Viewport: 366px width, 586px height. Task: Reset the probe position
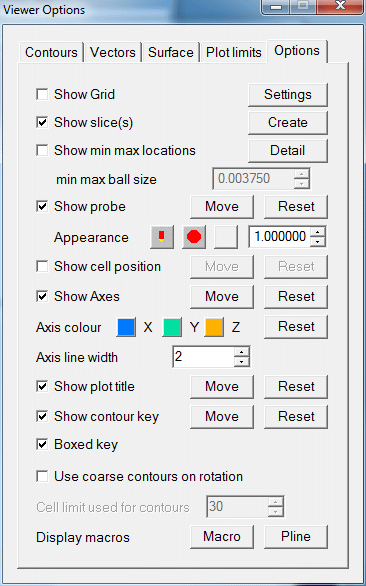pos(296,207)
